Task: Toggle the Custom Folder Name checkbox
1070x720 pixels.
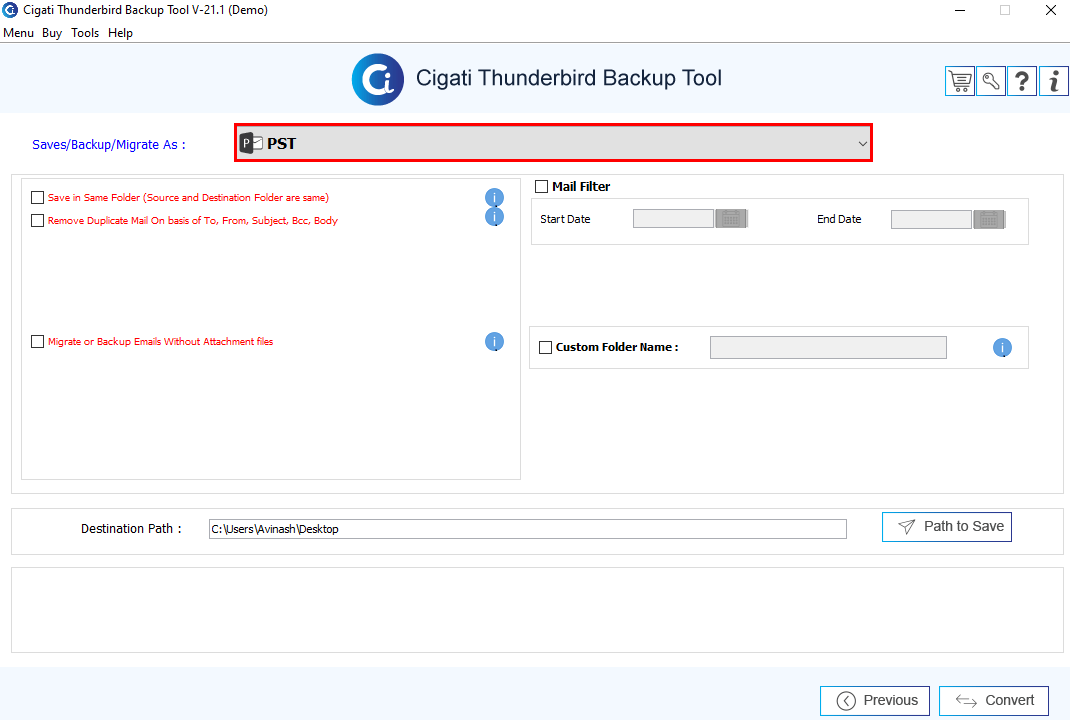Action: [x=545, y=347]
